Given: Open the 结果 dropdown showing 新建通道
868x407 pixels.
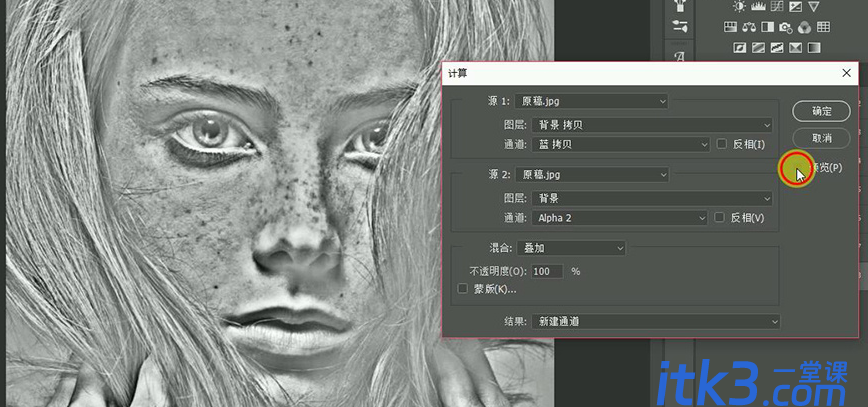Looking at the screenshot, I should pyautogui.click(x=655, y=321).
